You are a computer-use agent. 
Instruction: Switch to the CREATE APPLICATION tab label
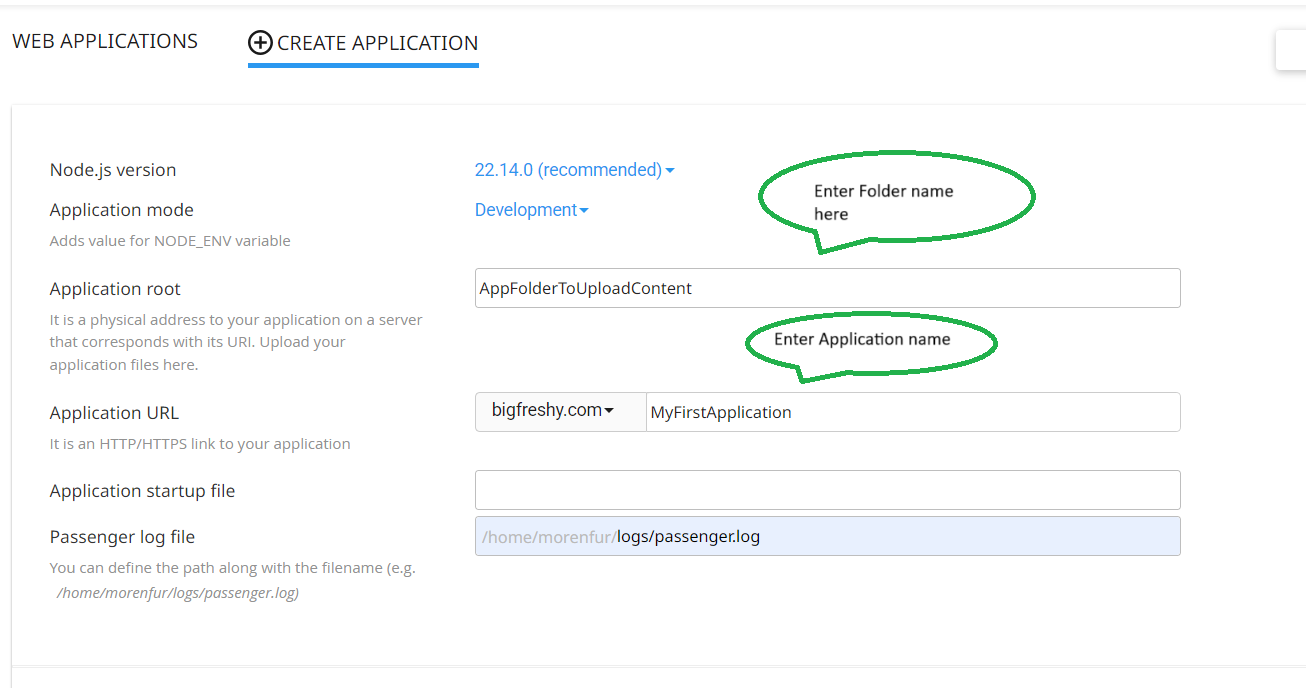pyautogui.click(x=377, y=43)
